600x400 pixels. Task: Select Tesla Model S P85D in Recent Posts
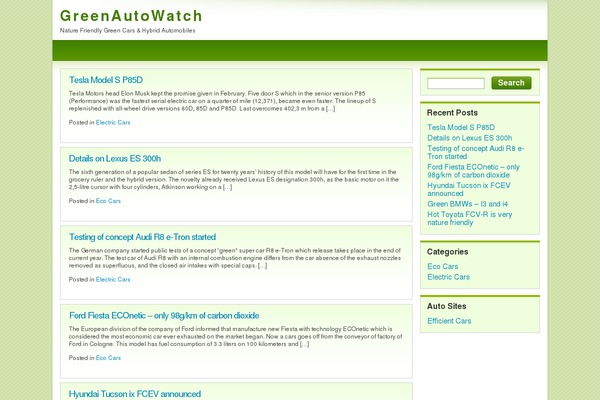[x=461, y=127]
